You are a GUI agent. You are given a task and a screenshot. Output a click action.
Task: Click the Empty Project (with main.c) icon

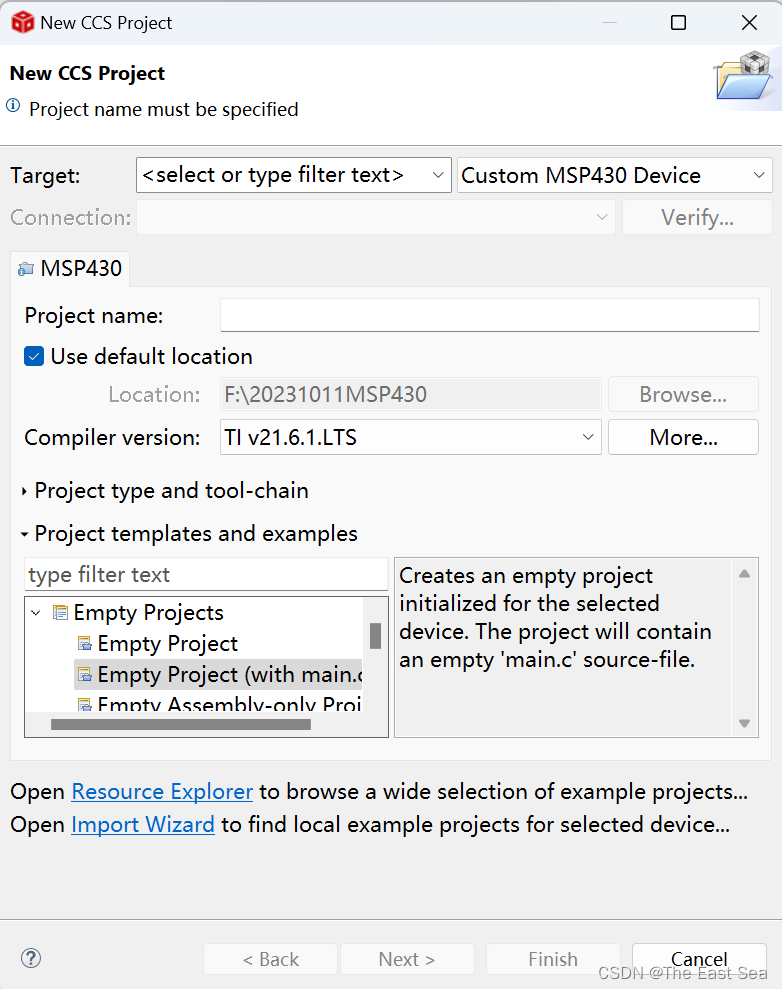click(85, 674)
